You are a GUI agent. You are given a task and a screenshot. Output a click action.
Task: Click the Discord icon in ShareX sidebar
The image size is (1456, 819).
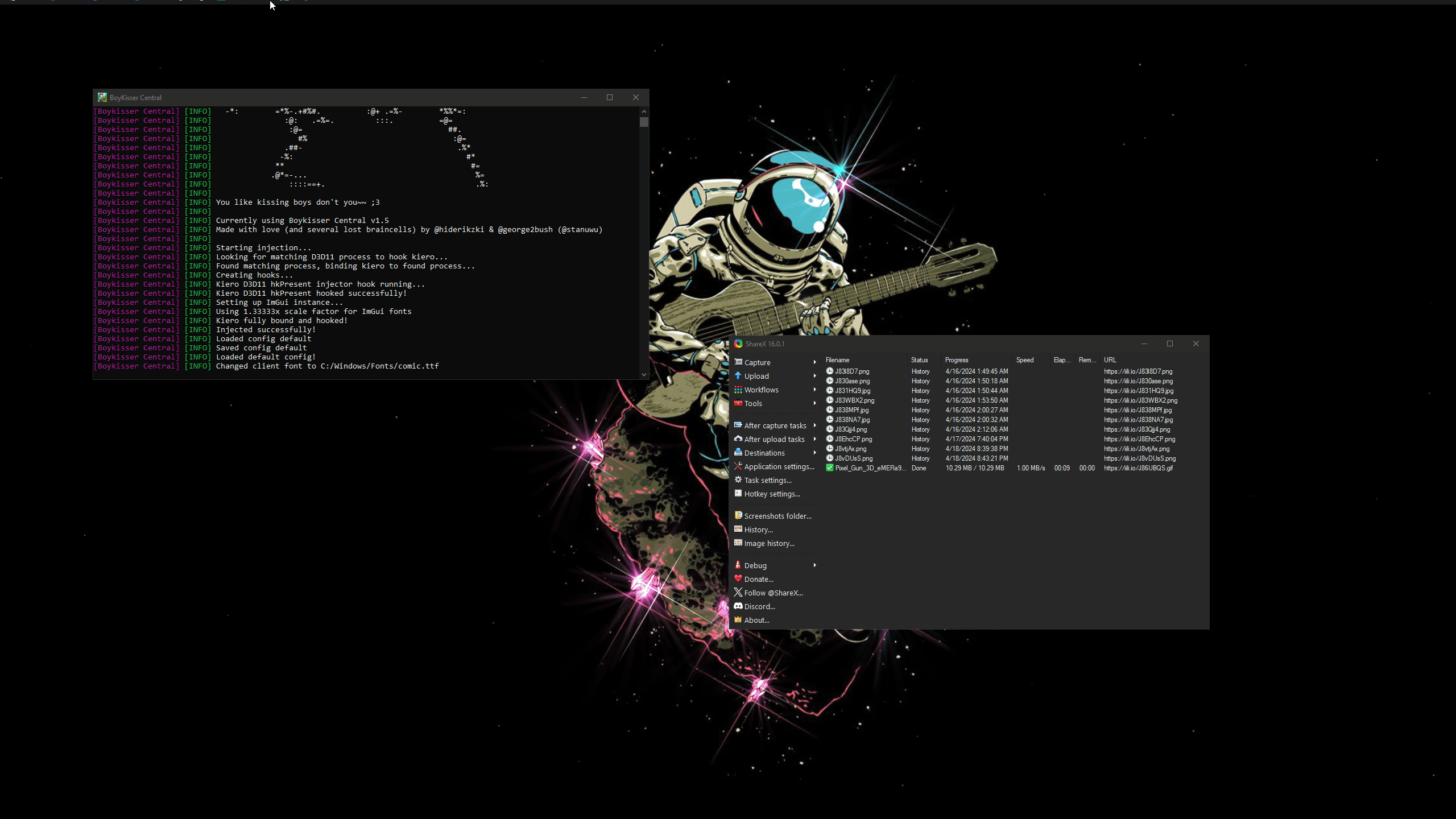coord(738,606)
